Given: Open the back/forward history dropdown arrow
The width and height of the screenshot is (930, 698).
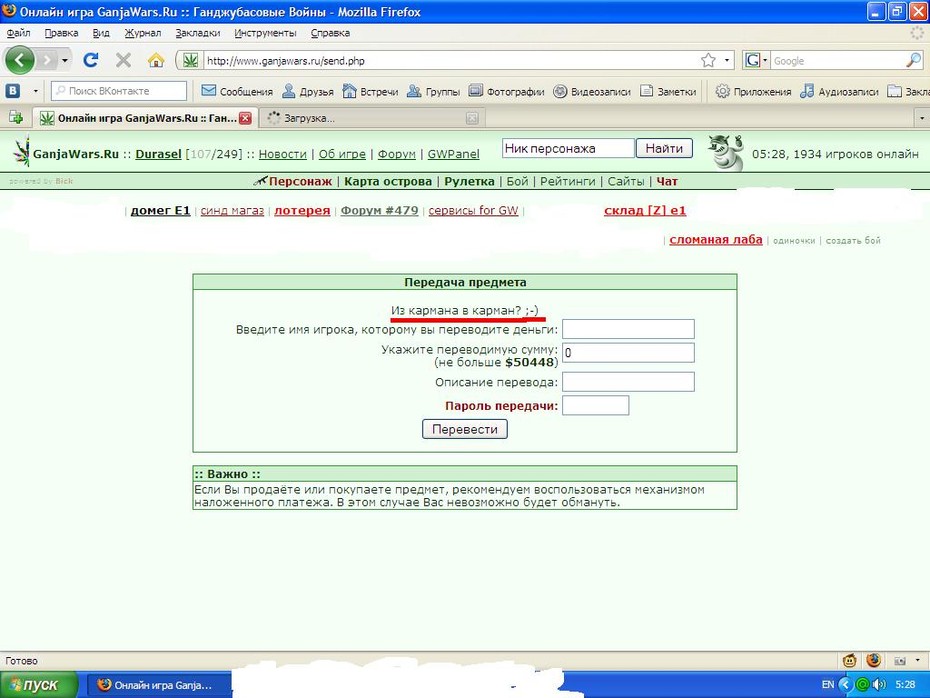Looking at the screenshot, I should pos(65,60).
